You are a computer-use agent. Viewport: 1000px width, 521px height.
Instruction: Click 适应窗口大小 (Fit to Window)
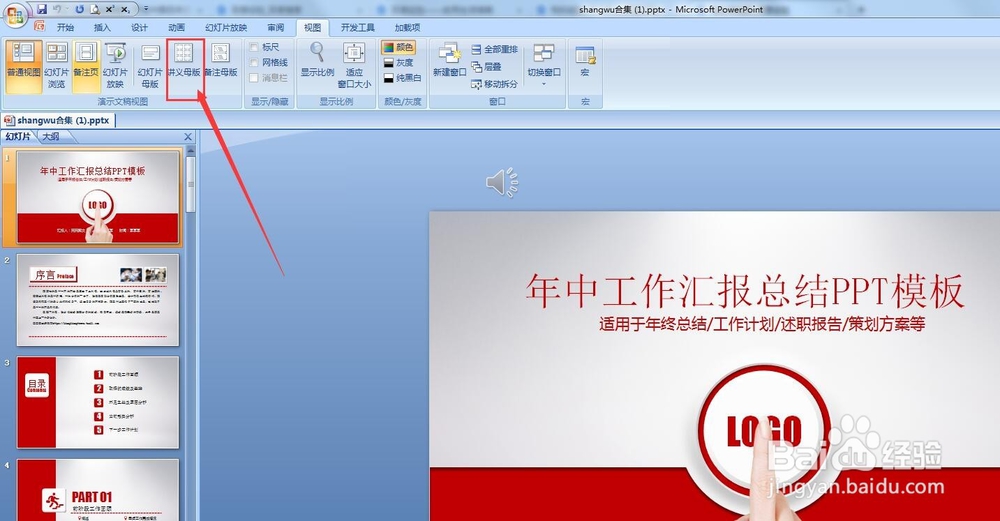[355, 66]
